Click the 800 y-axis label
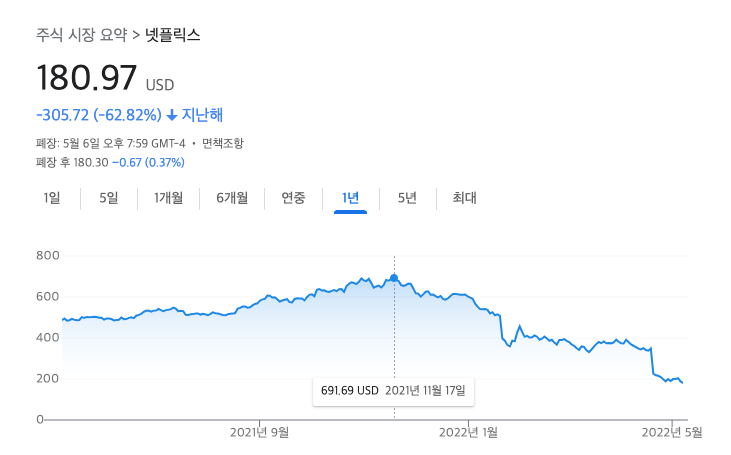 click(x=47, y=256)
